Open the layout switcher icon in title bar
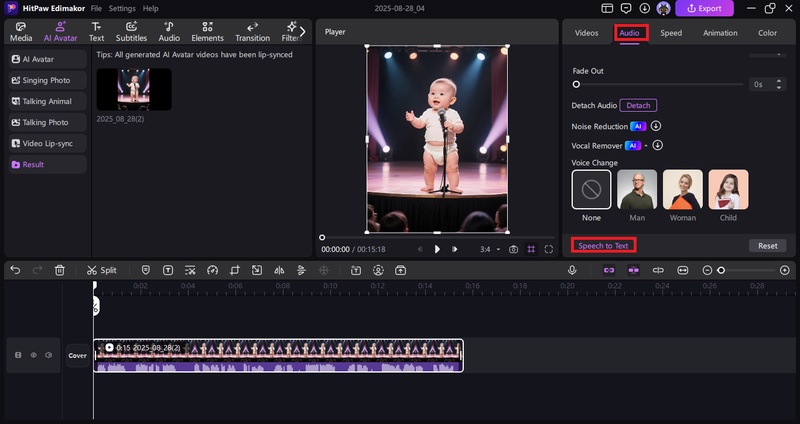800x424 pixels. pyautogui.click(x=607, y=8)
